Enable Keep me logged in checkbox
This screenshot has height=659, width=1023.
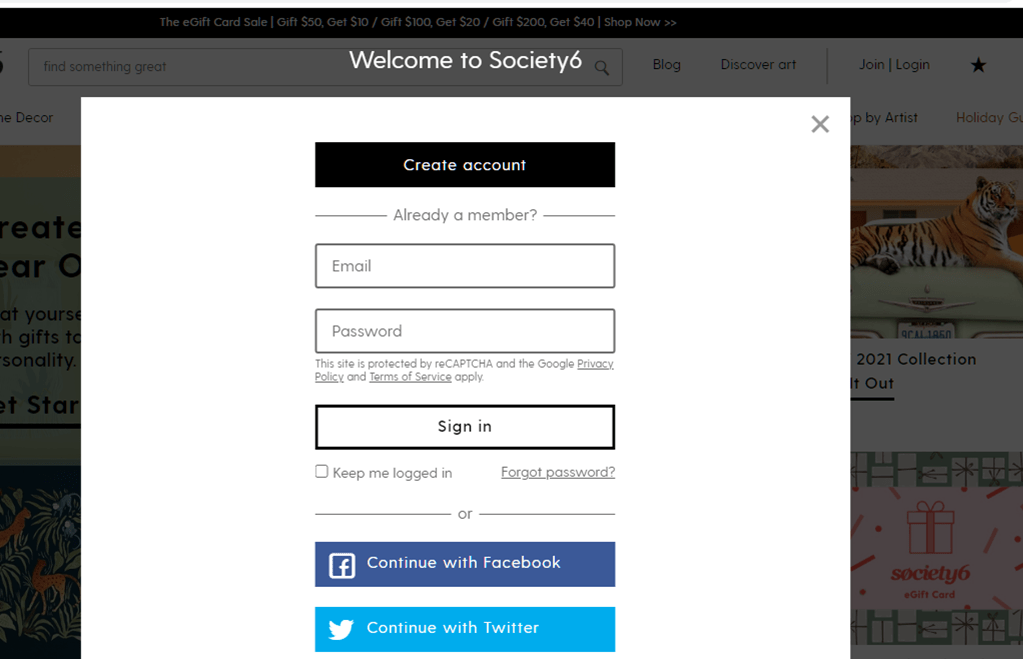322,471
